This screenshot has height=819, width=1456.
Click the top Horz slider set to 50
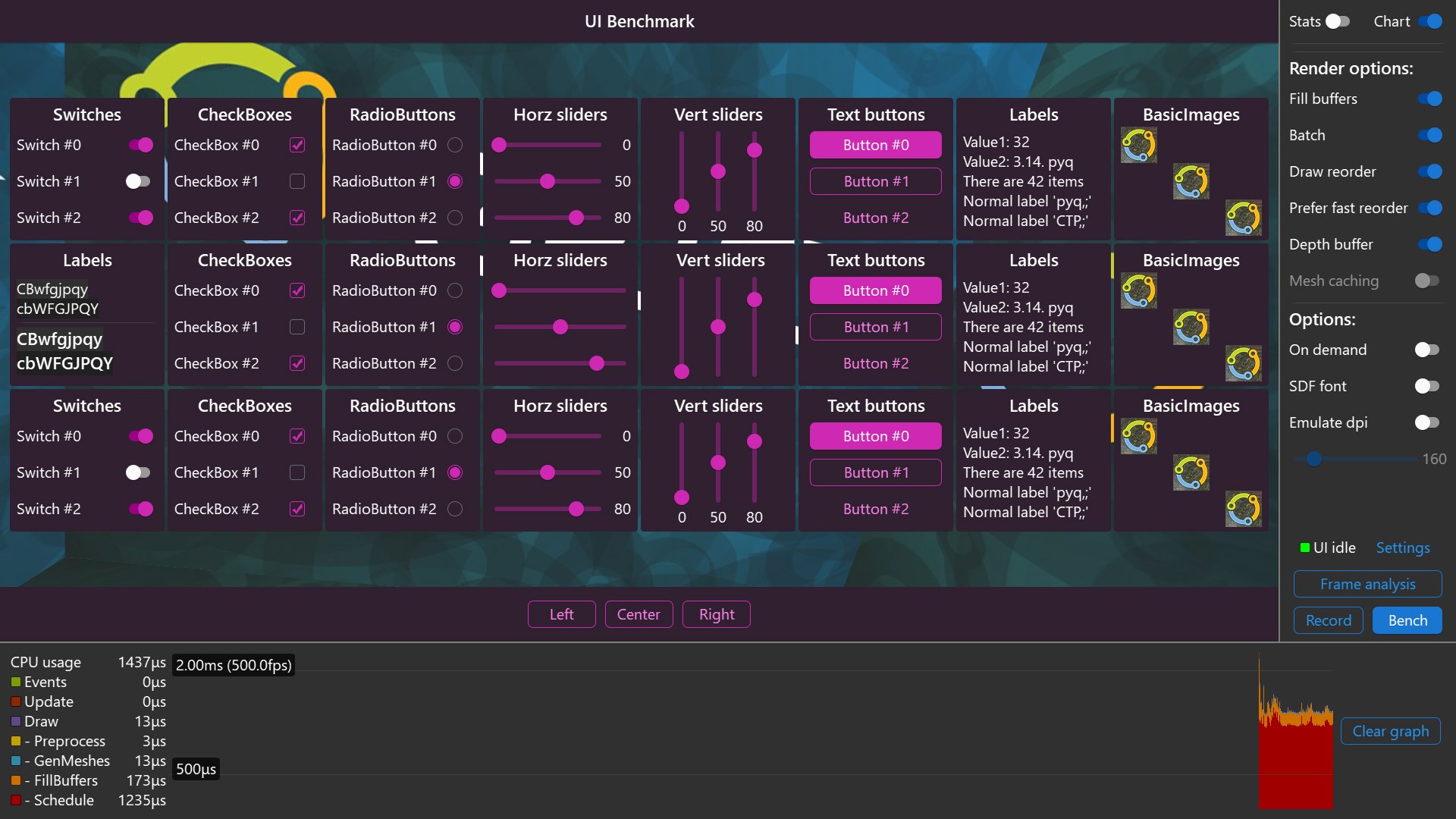coord(547,181)
